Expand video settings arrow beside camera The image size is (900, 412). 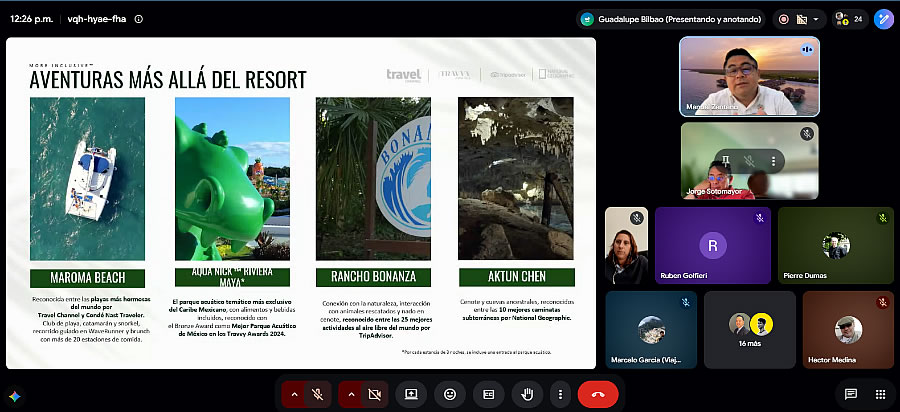tap(351, 394)
